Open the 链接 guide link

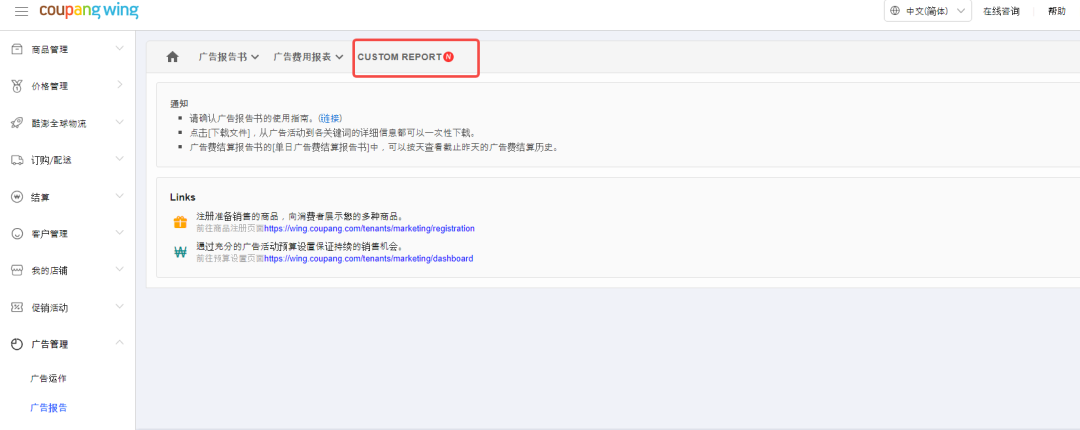click(331, 118)
